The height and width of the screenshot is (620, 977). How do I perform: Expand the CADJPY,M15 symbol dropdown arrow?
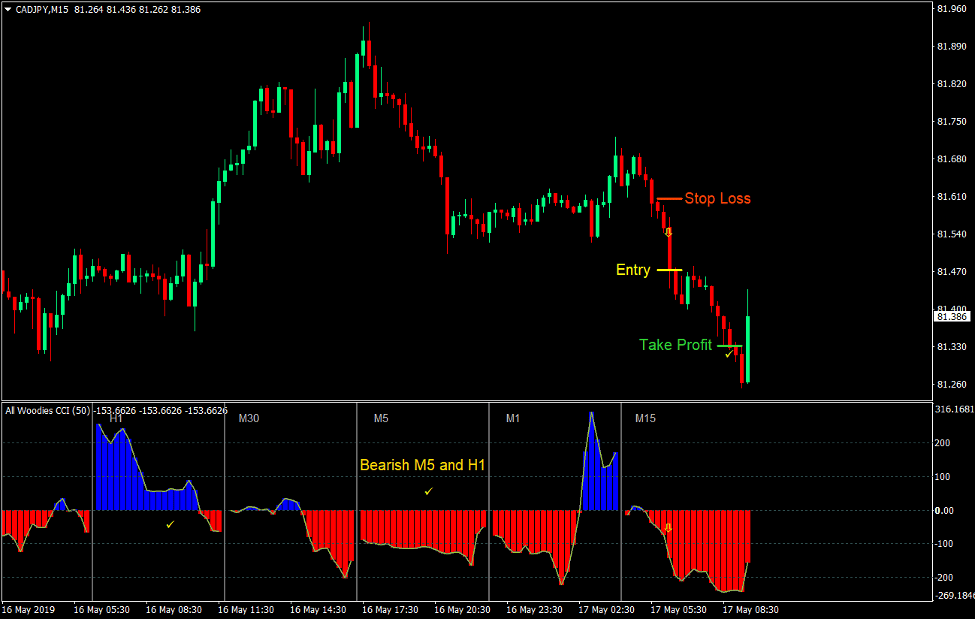tap(8, 8)
